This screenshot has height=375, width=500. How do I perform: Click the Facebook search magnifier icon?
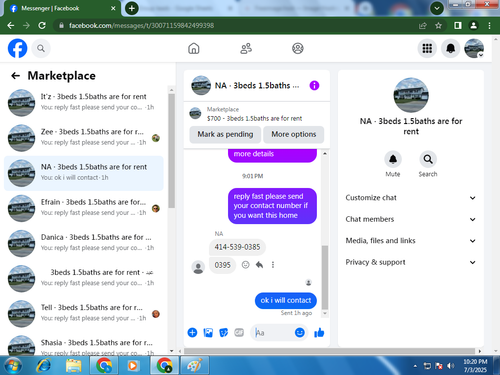point(41,49)
